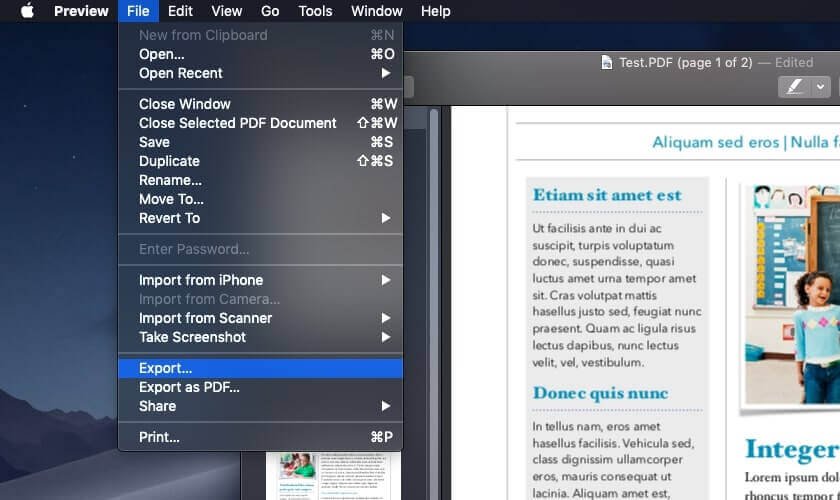Open the Apple menu icon
This screenshot has width=840, height=500.
[x=27, y=11]
